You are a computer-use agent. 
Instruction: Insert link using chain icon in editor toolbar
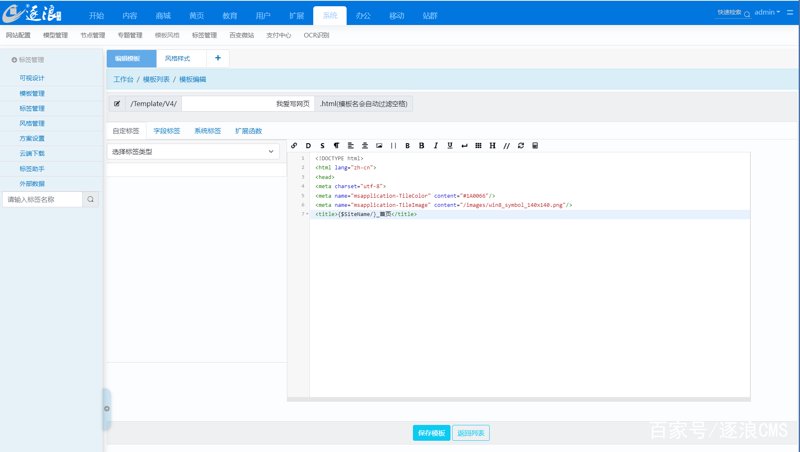click(294, 145)
